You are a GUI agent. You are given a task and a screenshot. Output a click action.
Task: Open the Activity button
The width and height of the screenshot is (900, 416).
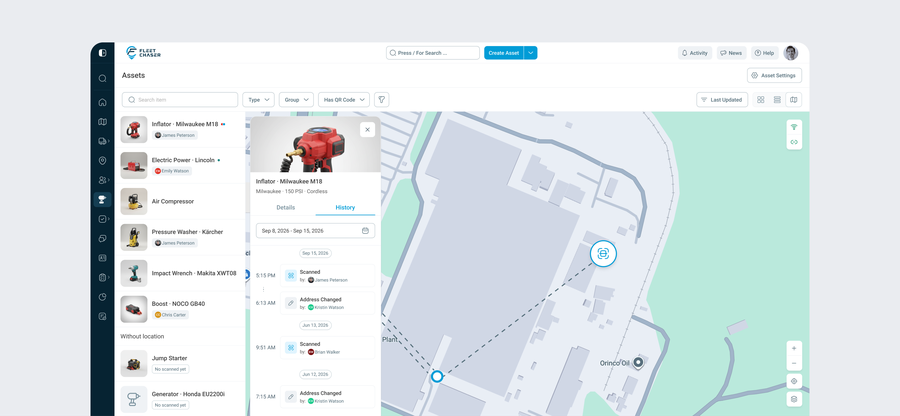pyautogui.click(x=695, y=53)
